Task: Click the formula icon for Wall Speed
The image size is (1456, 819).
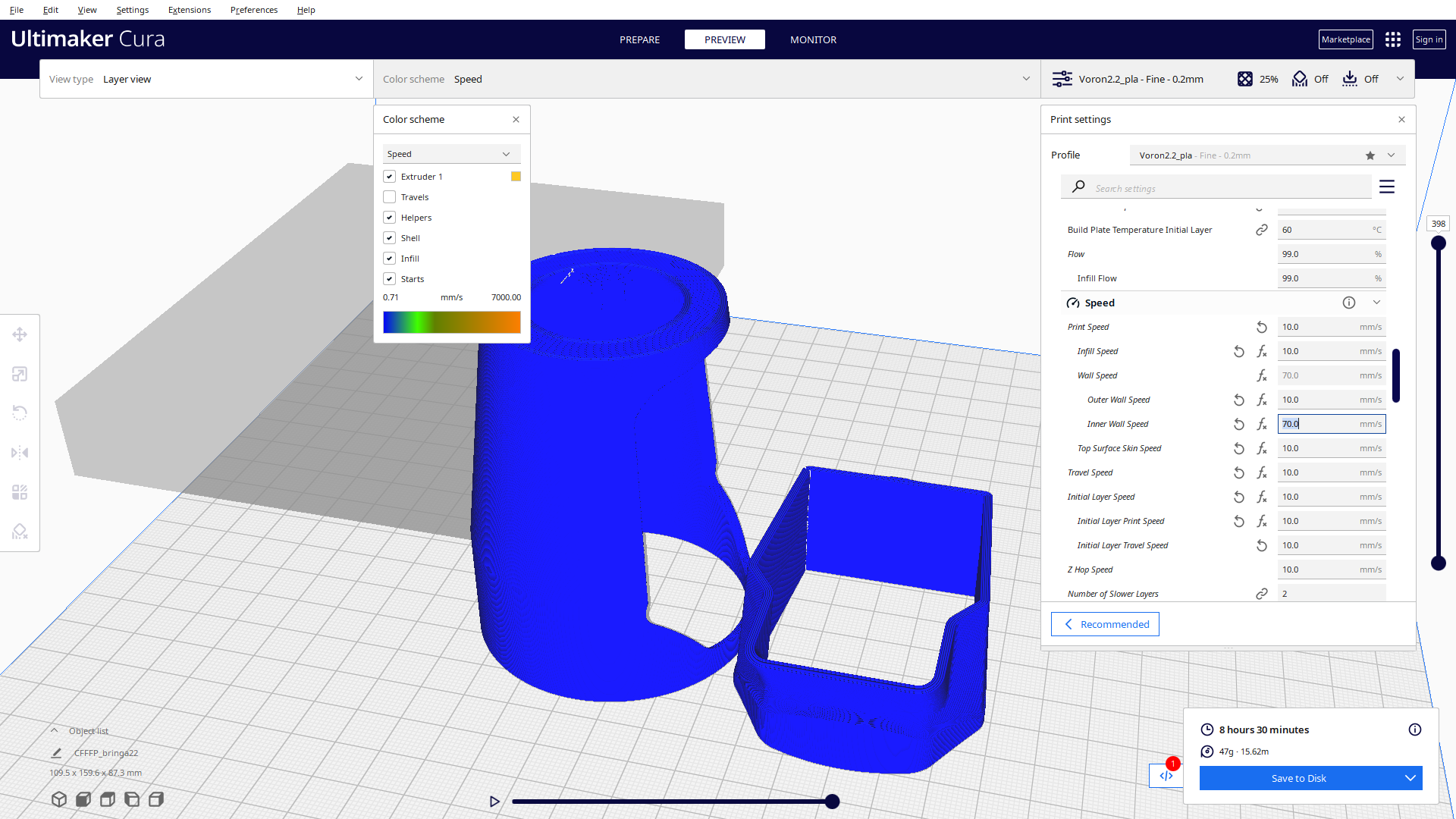Action: click(x=1262, y=375)
